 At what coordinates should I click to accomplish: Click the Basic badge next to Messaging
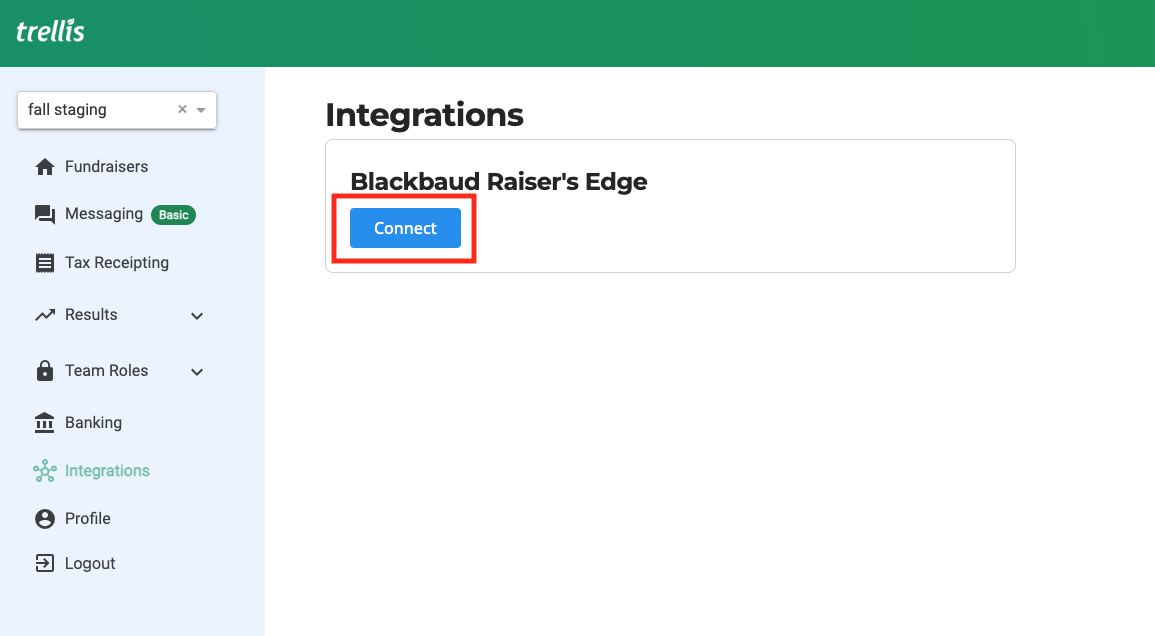point(173,214)
